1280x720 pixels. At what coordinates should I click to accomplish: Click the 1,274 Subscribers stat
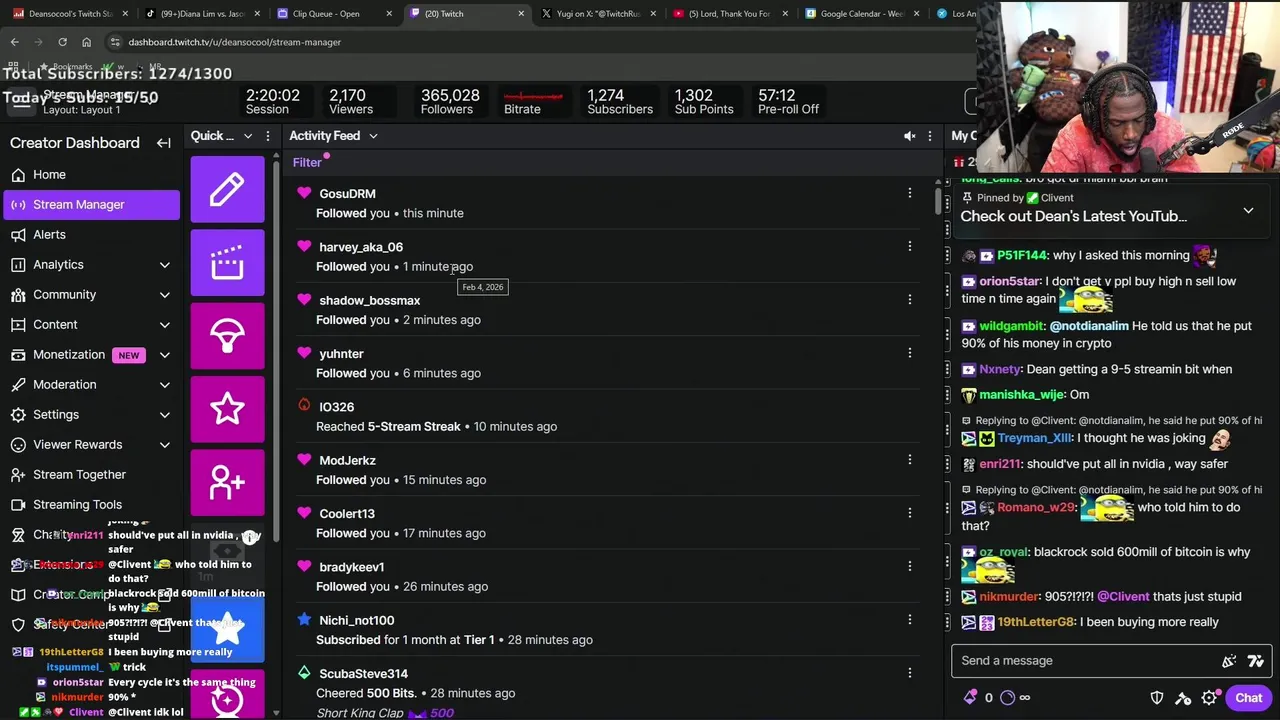point(620,101)
